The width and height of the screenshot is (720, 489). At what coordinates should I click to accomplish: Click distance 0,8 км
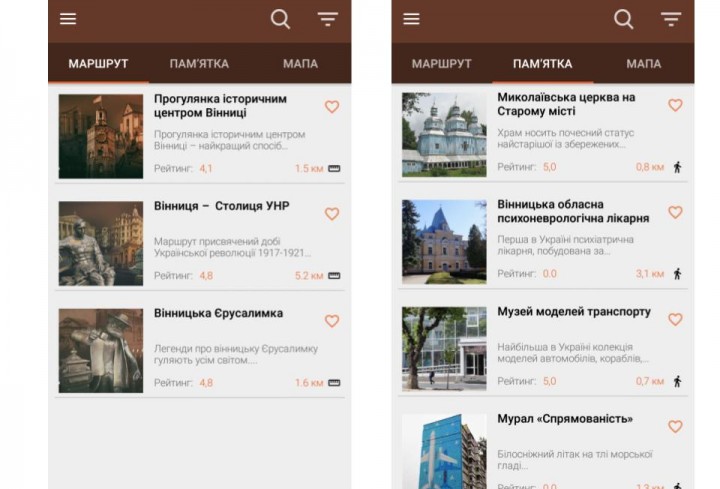point(650,167)
